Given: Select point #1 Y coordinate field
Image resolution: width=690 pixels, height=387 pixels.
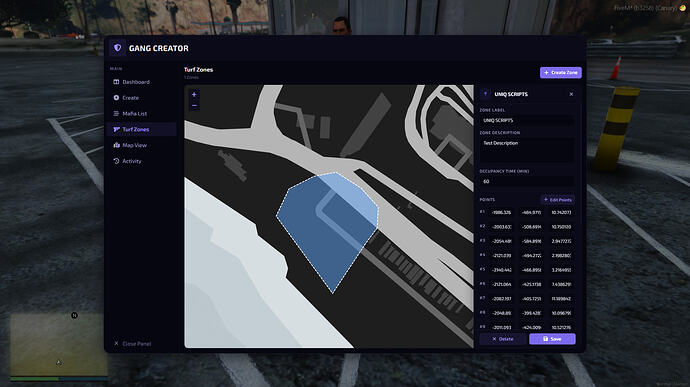Looking at the screenshot, I should 531,213.
